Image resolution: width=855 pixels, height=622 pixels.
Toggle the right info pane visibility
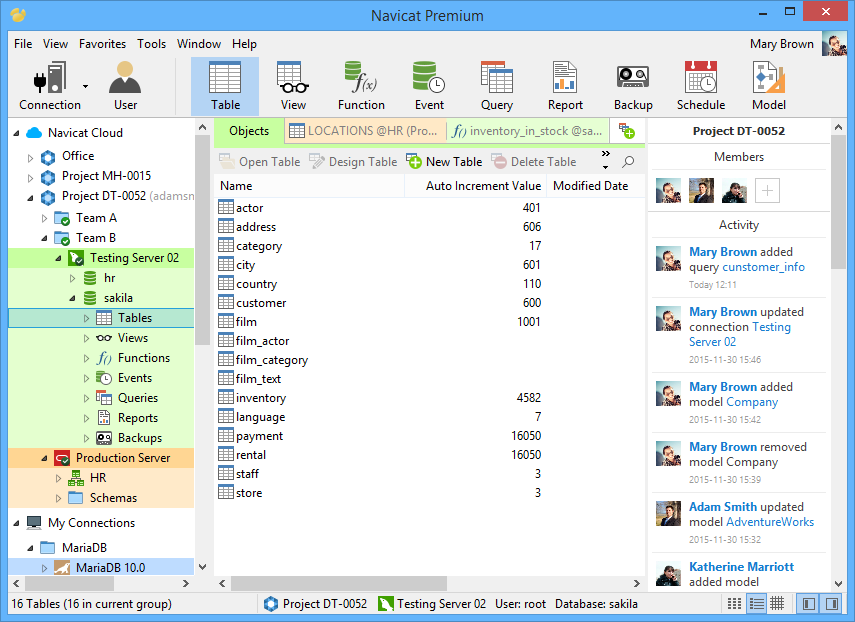(832, 603)
